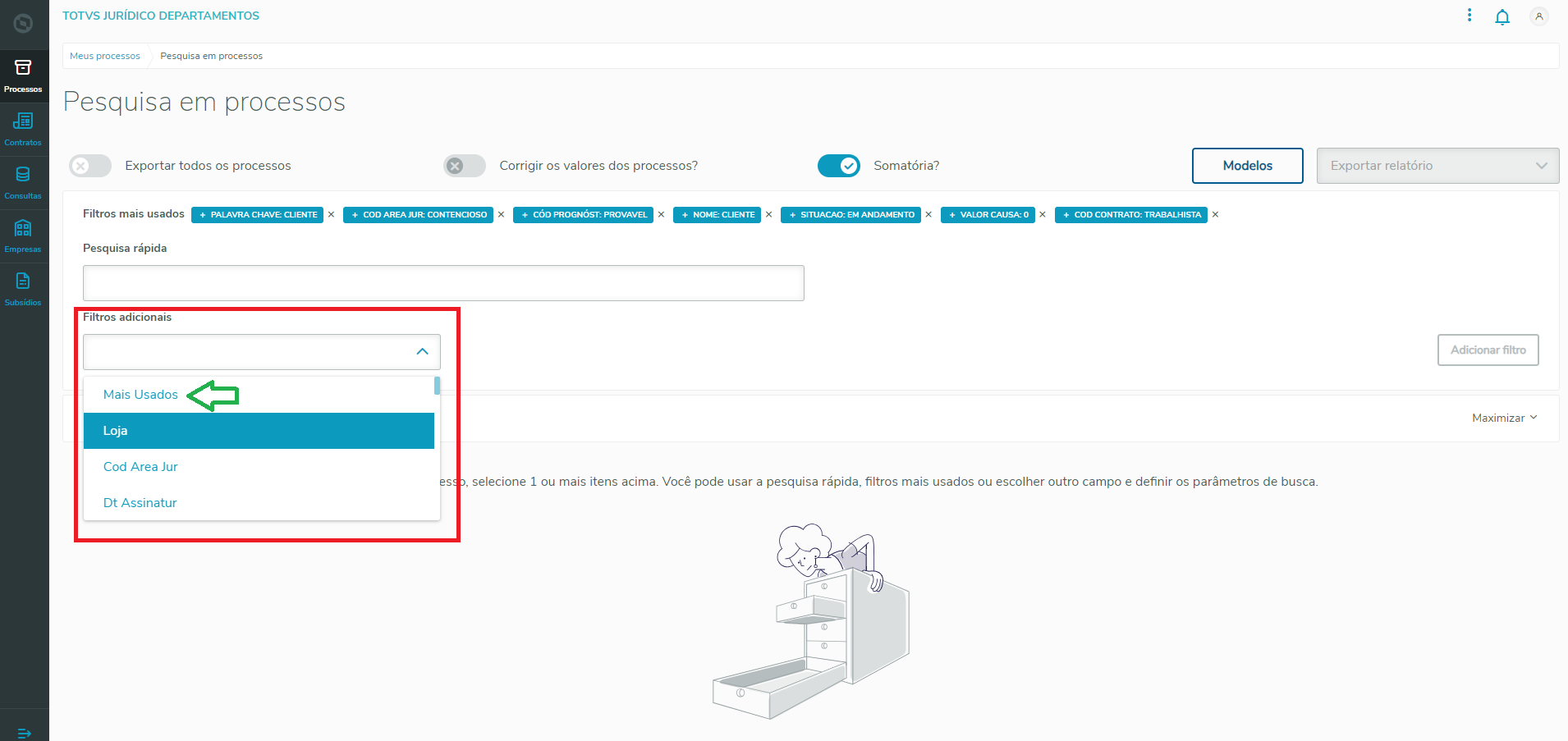Viewport: 1568px width, 741px height.
Task: Open the three-dot options menu
Action: [x=1469, y=16]
